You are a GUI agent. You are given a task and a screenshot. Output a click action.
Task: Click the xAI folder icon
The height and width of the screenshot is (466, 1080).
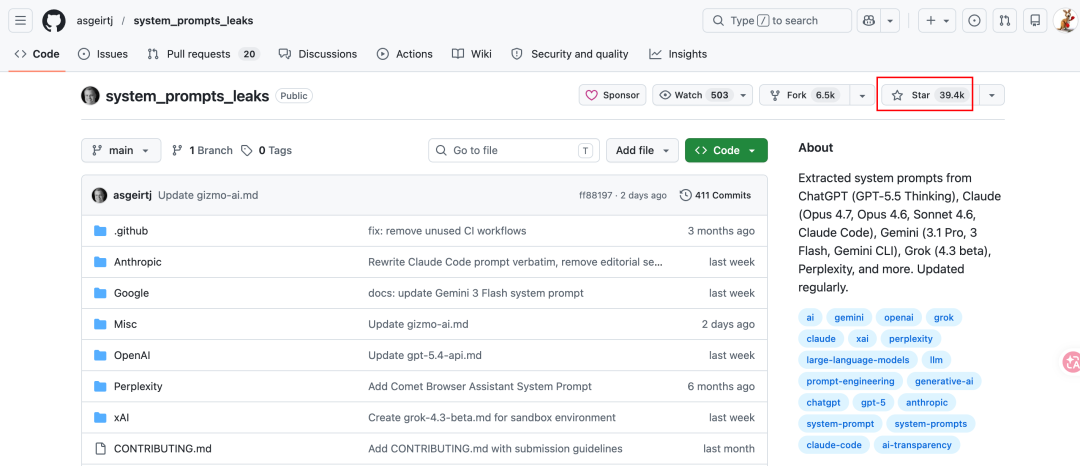point(101,417)
